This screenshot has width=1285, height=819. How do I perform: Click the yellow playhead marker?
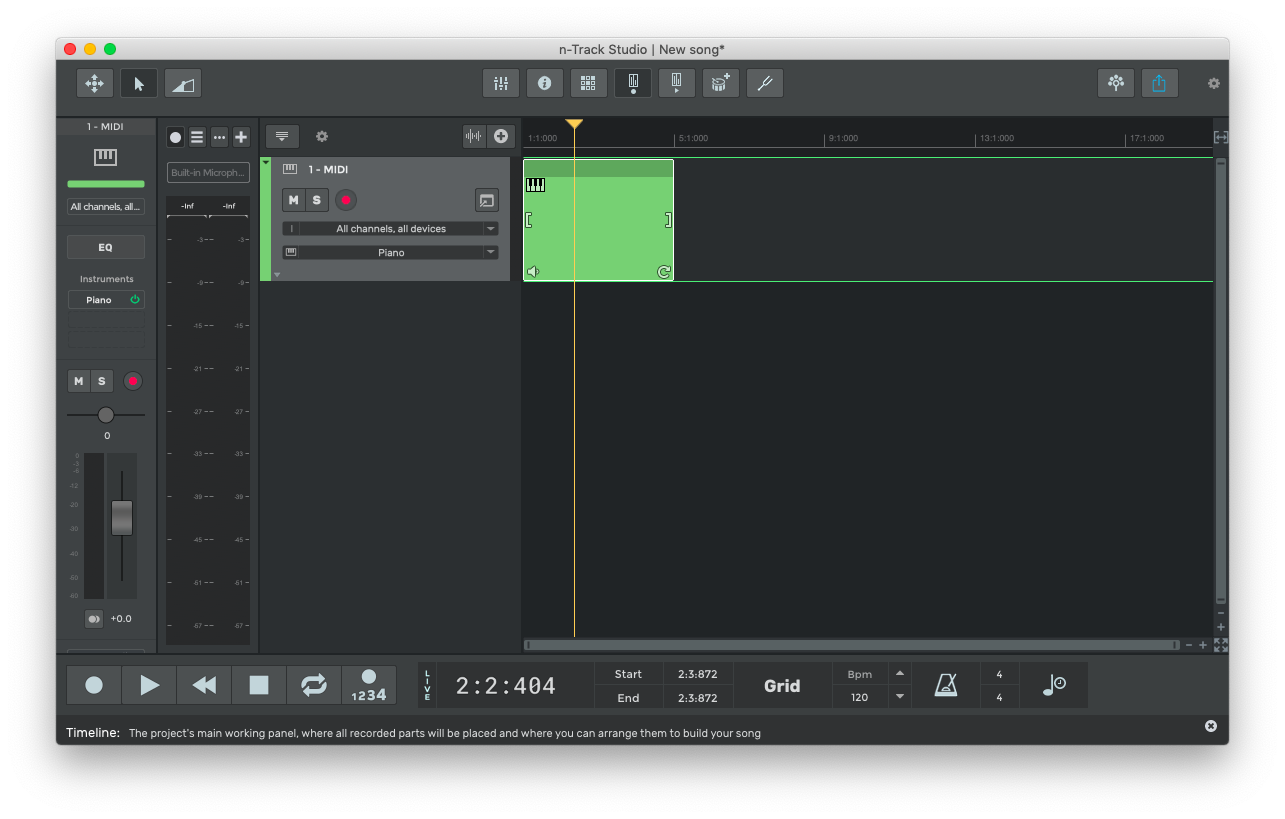[574, 124]
